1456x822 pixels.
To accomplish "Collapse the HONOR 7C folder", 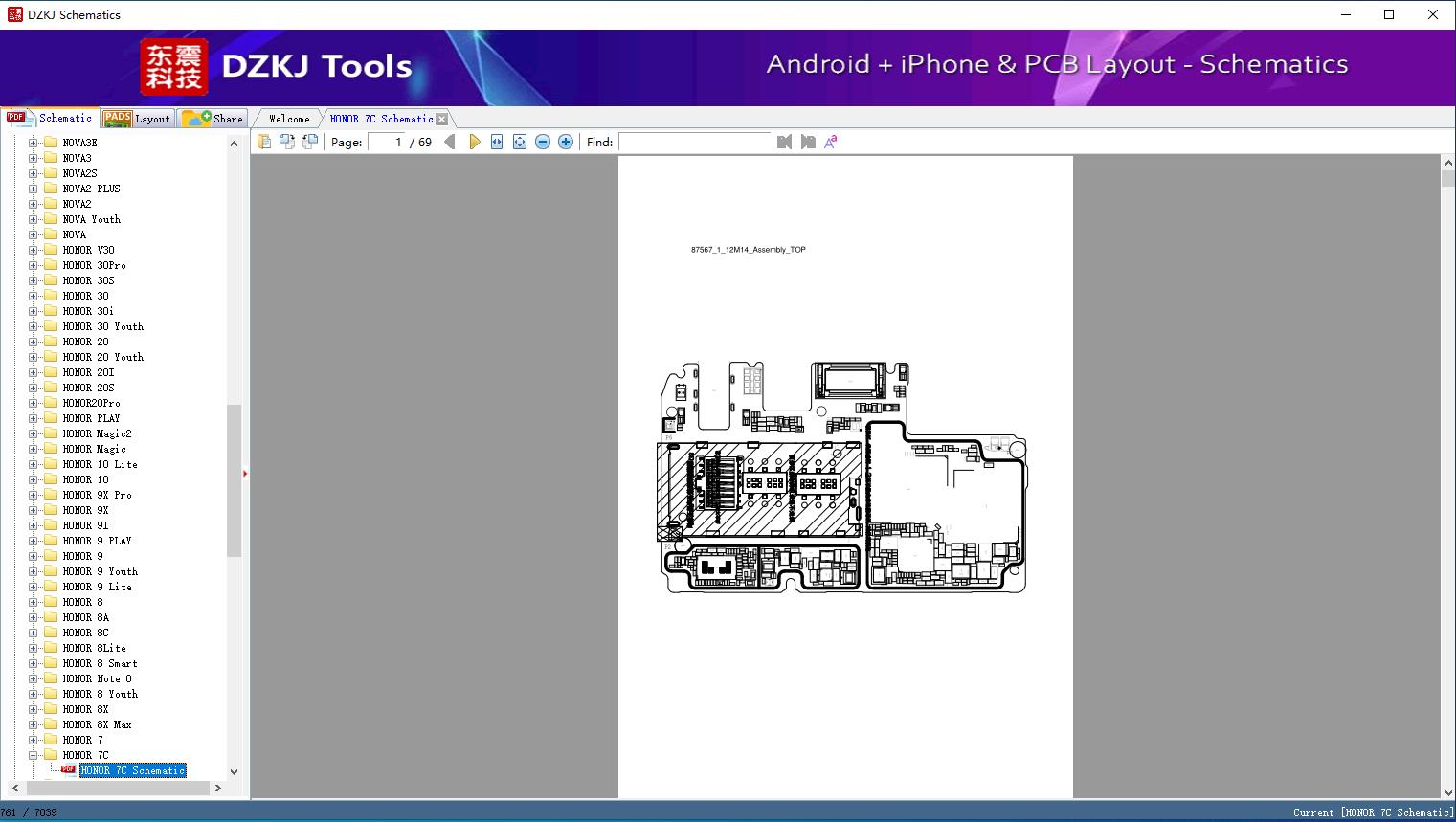I will (34, 755).
